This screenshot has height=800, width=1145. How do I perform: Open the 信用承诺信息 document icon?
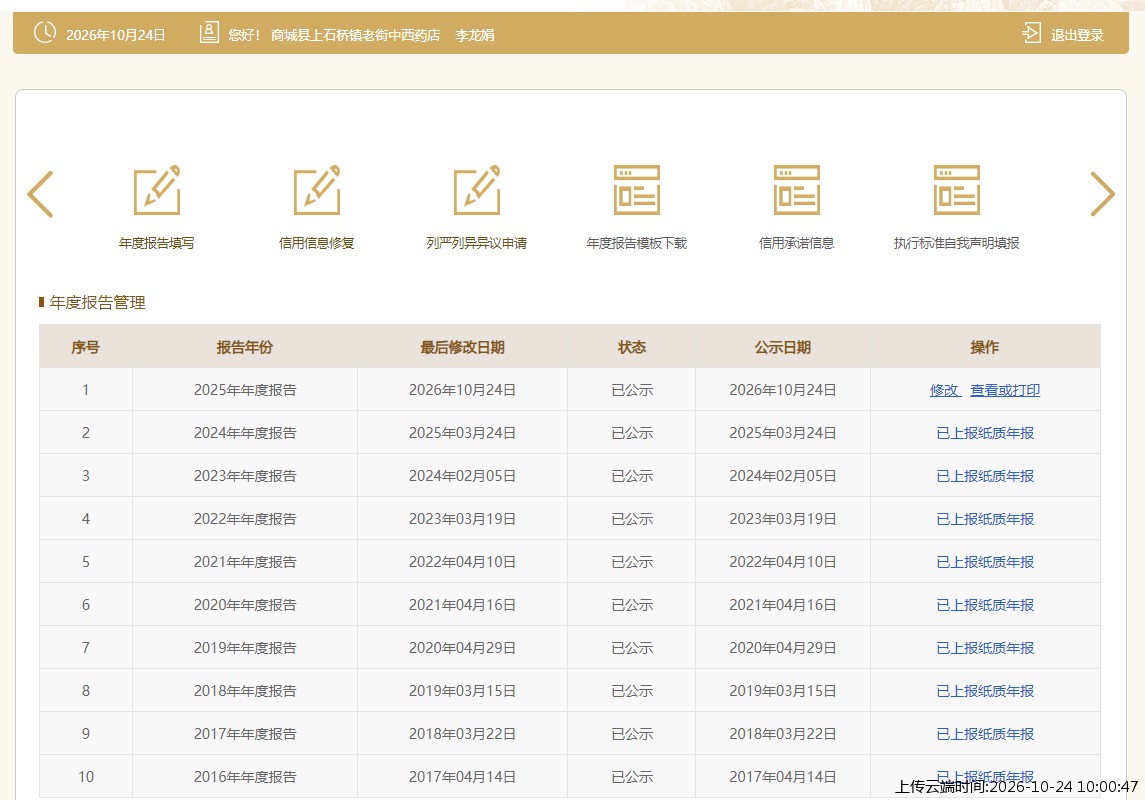click(x=797, y=191)
